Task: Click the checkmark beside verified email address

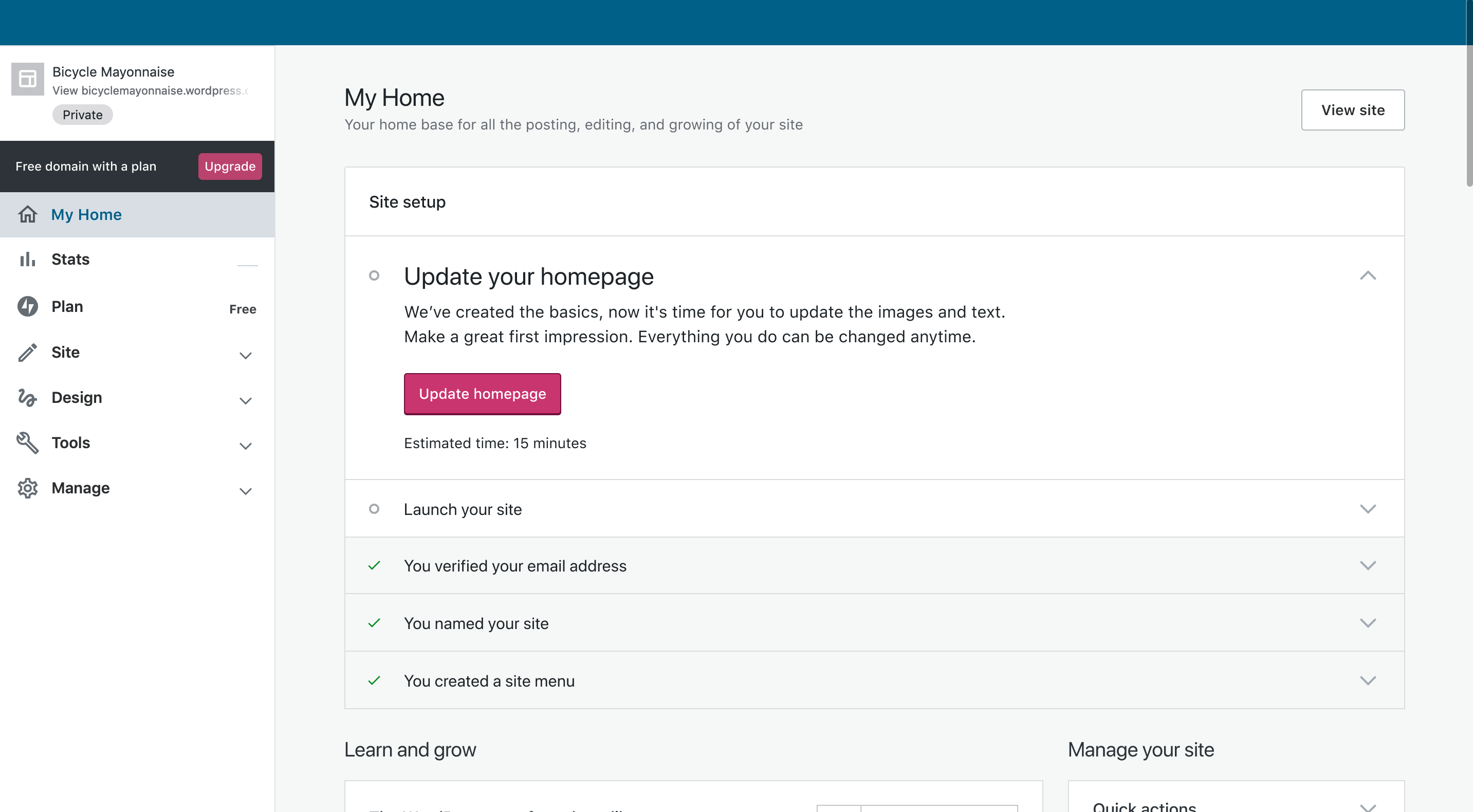Action: (374, 565)
